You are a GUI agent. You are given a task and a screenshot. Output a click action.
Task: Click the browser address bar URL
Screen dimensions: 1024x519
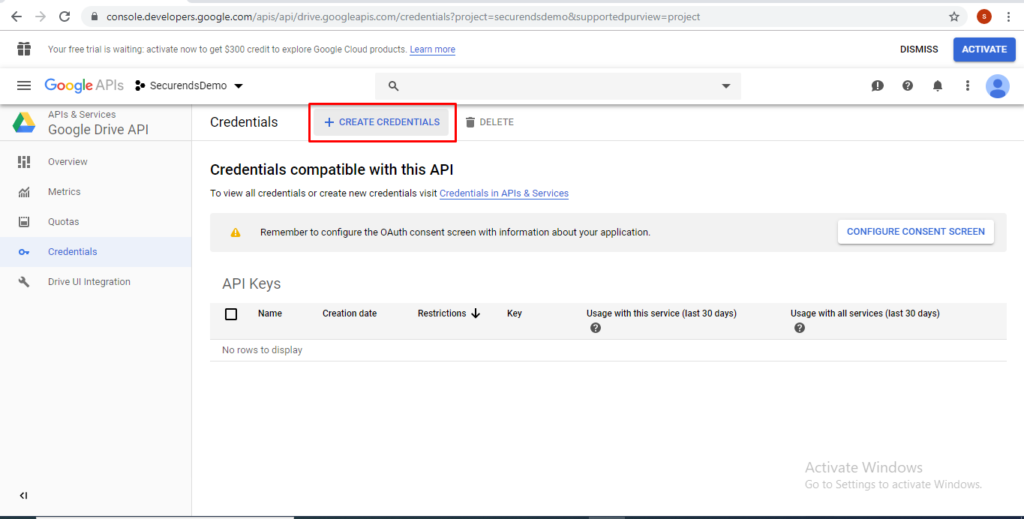tap(403, 17)
